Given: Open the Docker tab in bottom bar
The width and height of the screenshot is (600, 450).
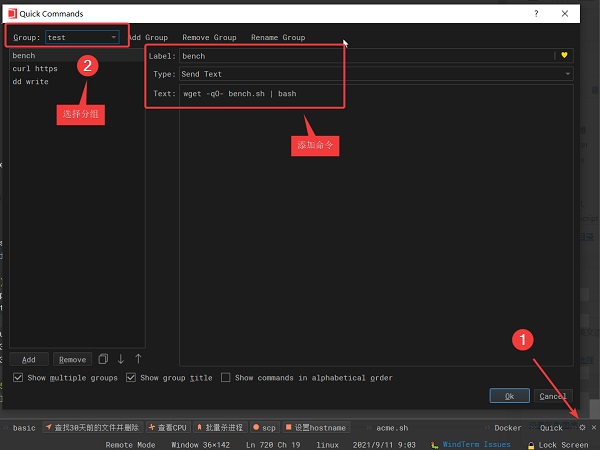Looking at the screenshot, I should click(x=508, y=427).
